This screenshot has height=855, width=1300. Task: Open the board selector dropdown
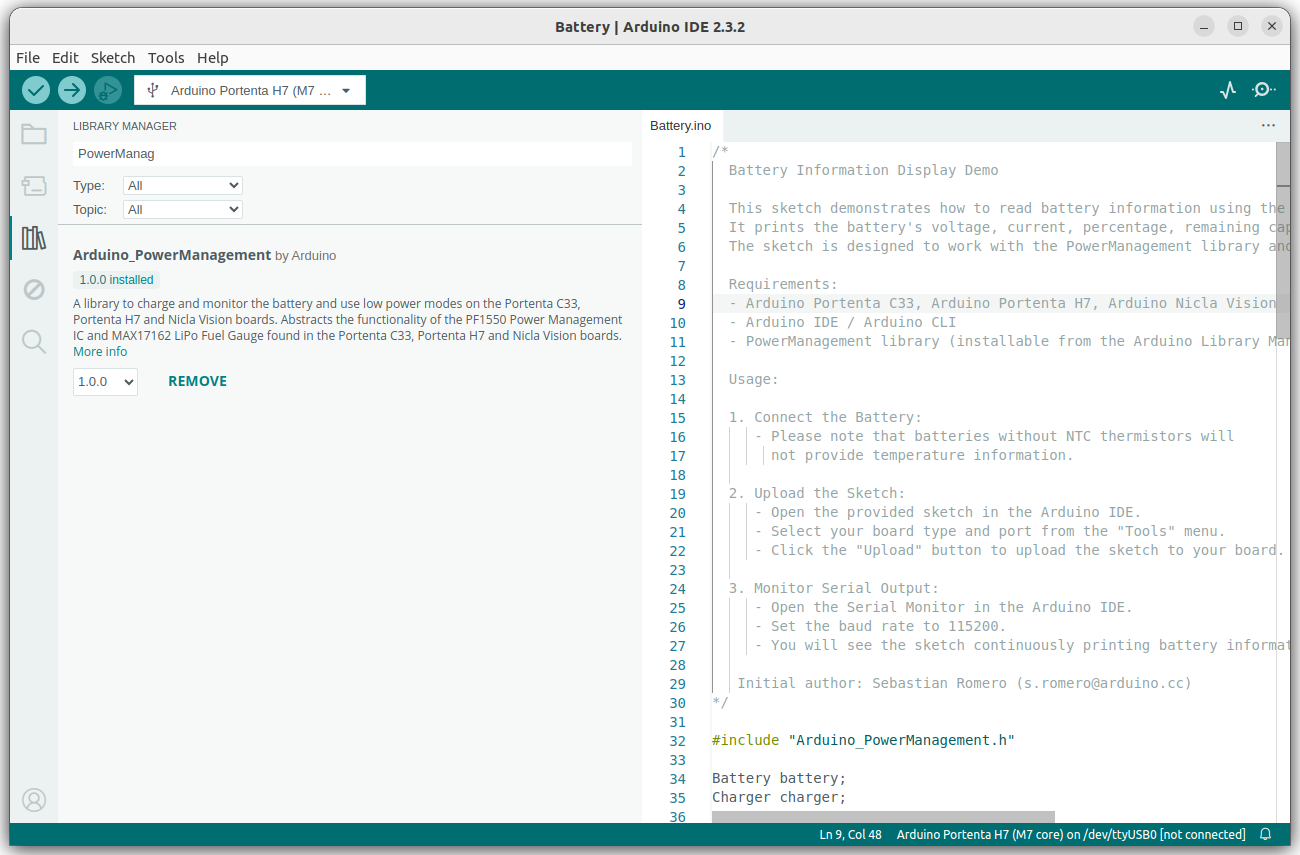(250, 90)
